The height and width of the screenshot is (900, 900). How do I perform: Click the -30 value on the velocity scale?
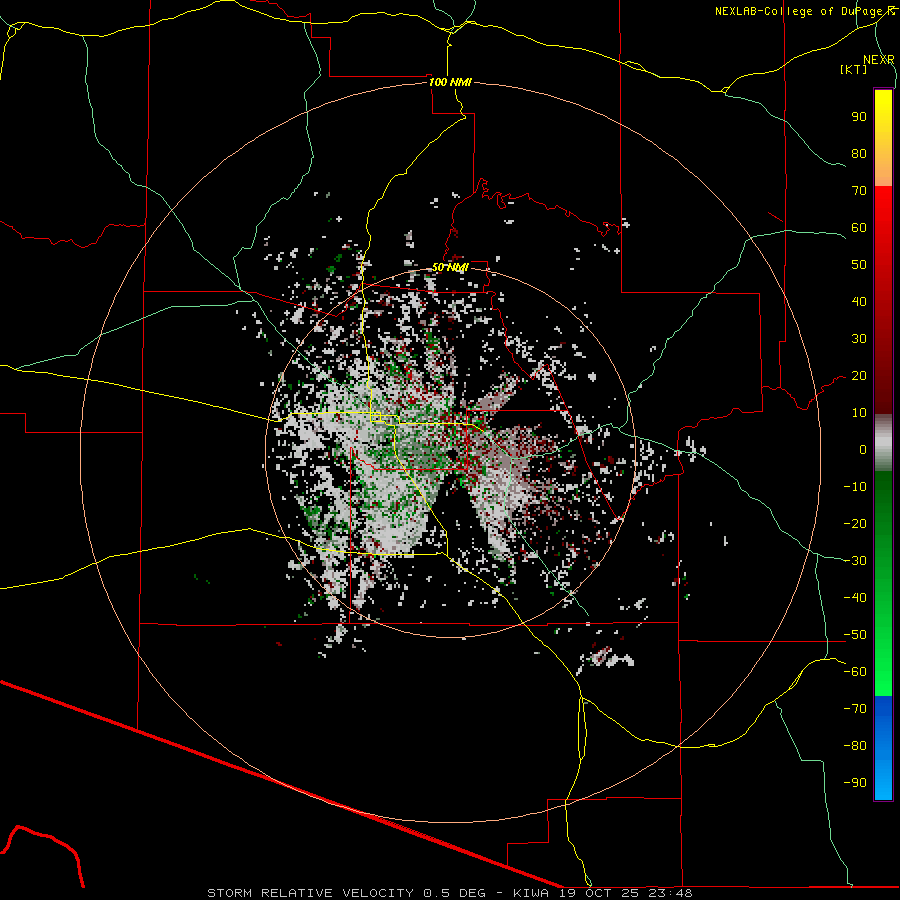tap(855, 561)
